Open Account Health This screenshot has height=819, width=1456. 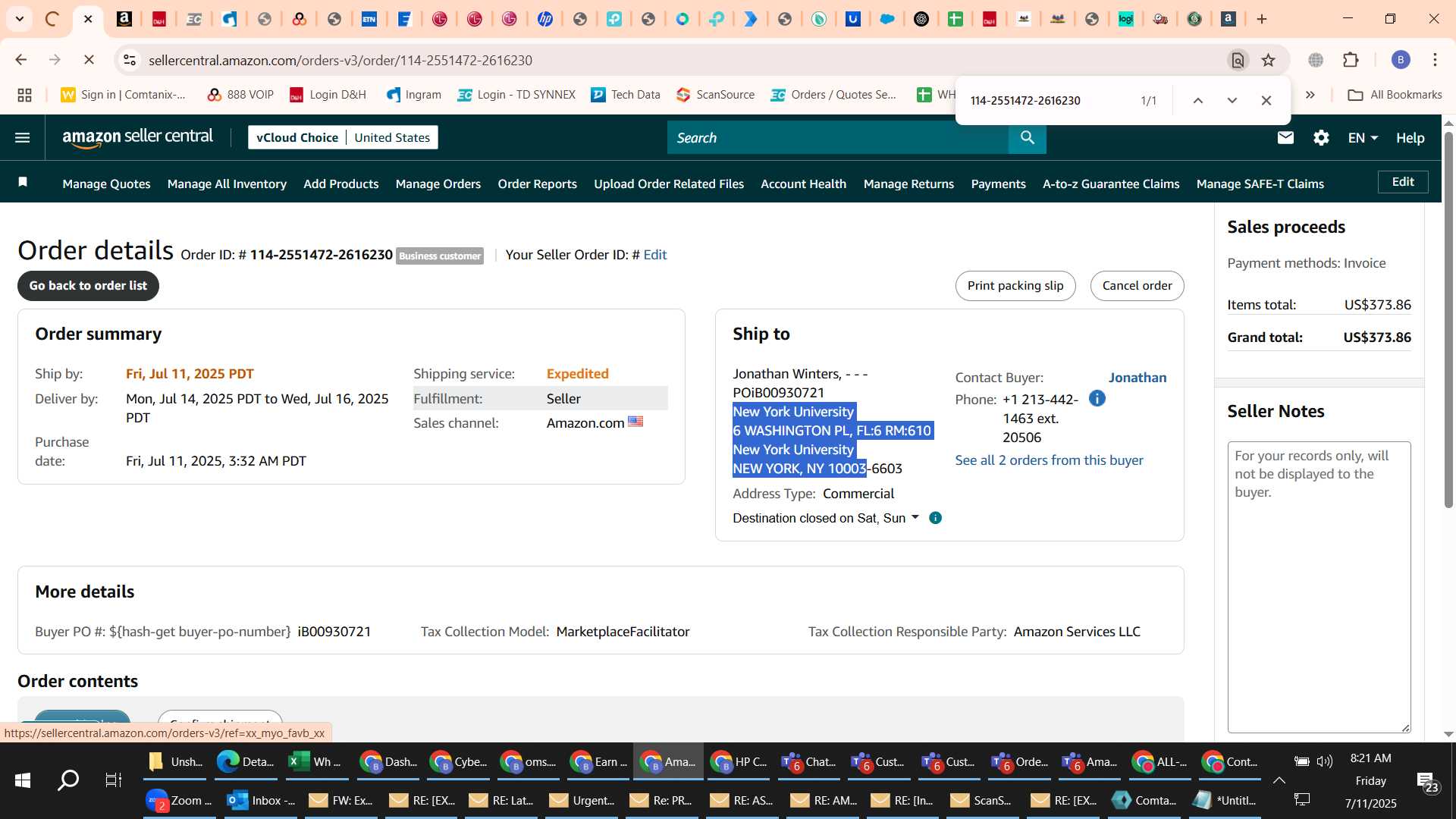click(x=803, y=184)
